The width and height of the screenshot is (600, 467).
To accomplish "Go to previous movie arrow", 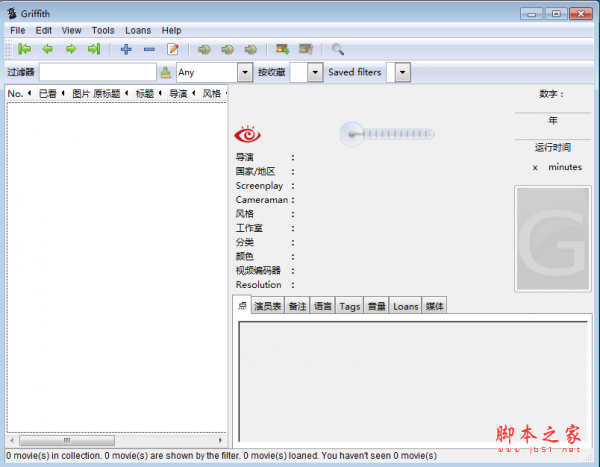I will [x=47, y=49].
